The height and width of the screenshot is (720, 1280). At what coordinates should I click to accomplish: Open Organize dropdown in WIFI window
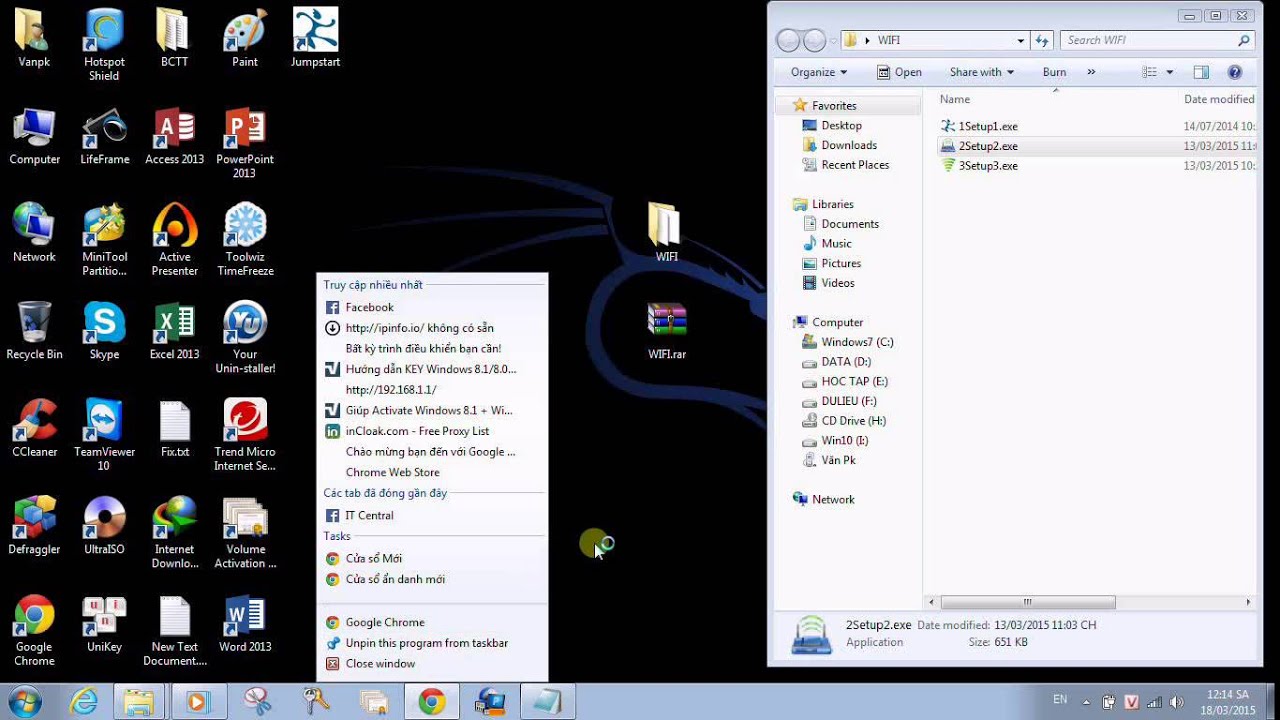click(819, 72)
